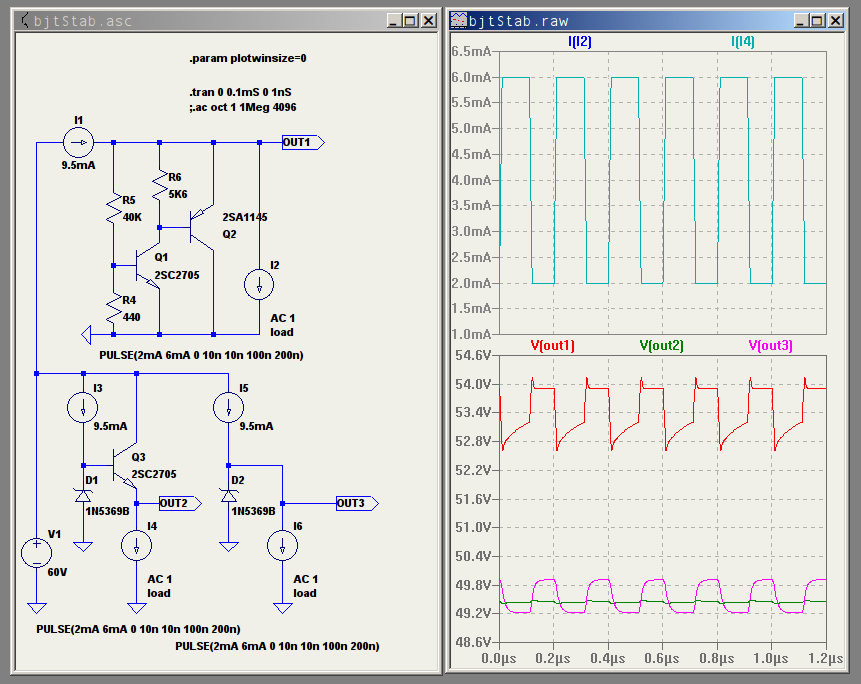Click the .param plotwinsize=0 directive

click(x=248, y=58)
